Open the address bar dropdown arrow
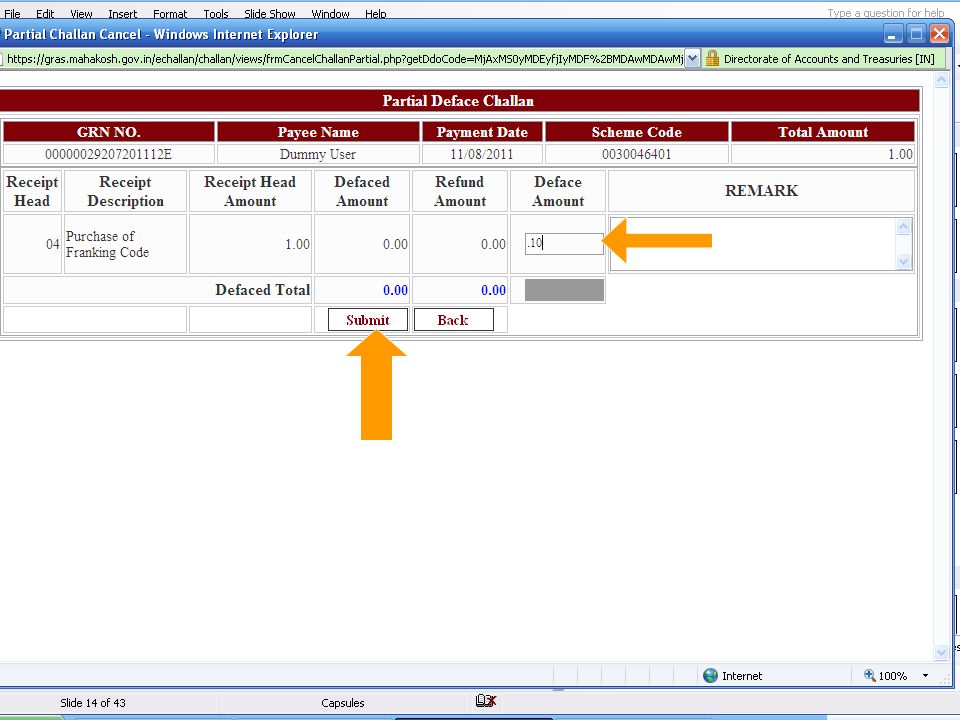This screenshot has width=960, height=720. click(692, 59)
